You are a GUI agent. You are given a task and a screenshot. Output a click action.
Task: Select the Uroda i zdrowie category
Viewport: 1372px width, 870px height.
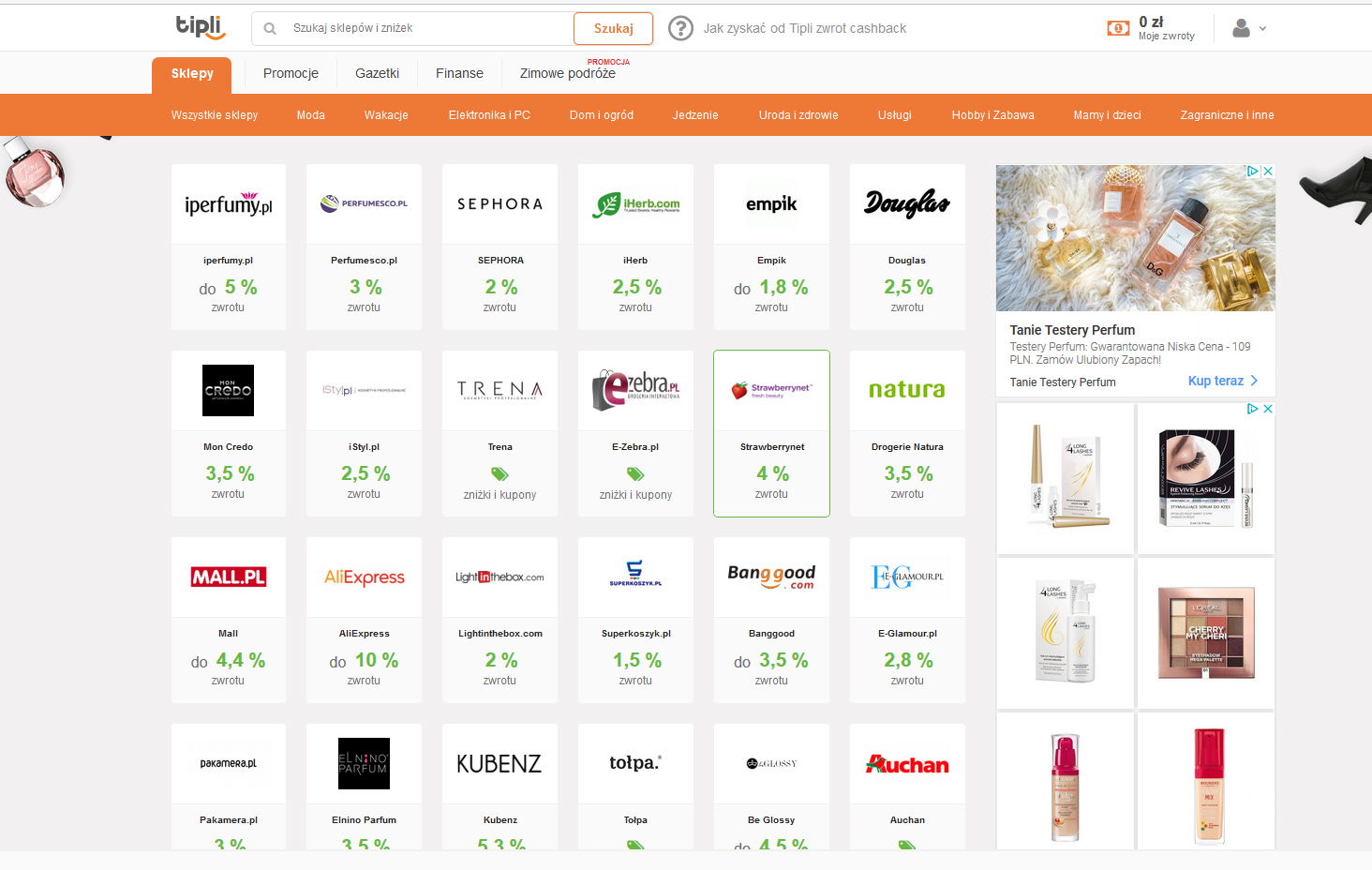click(798, 115)
